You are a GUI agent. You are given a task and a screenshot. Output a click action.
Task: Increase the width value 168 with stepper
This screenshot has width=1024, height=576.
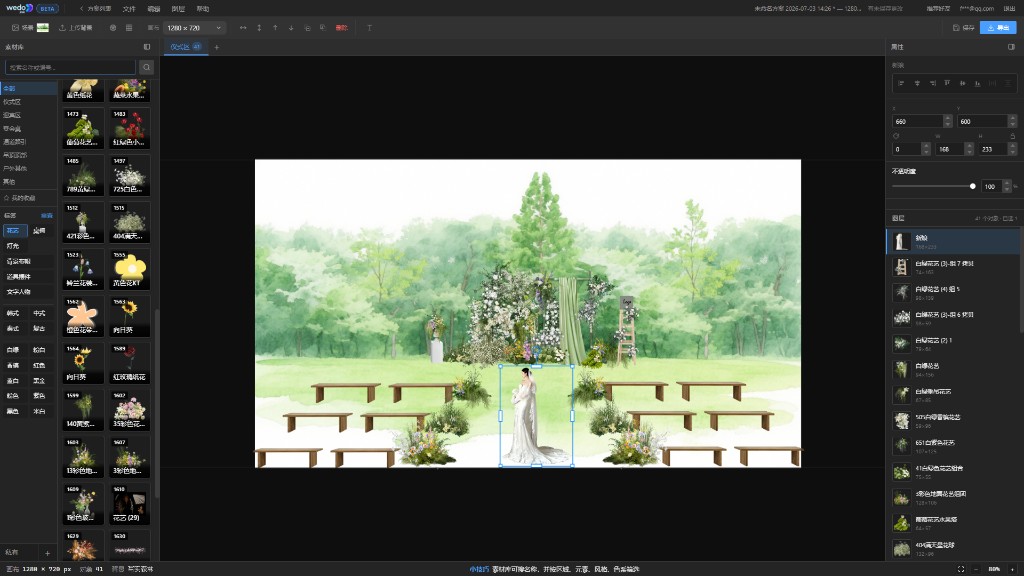(x=969, y=146)
